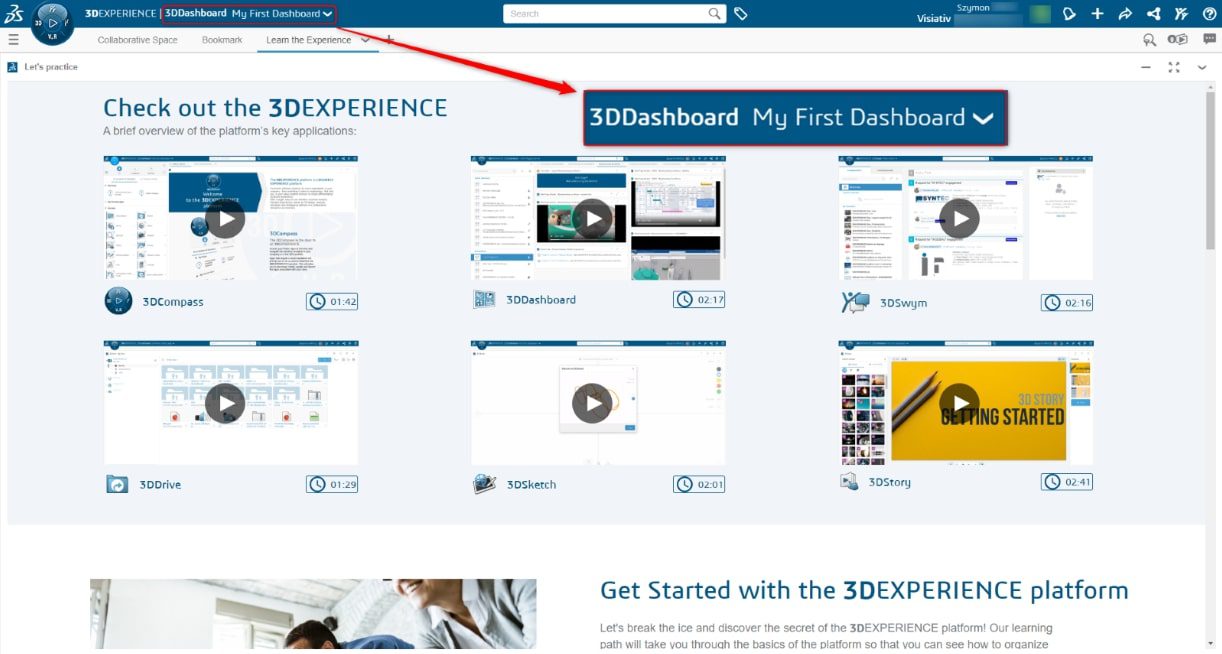Click the 02:41 duration badge
The image size is (1222, 654).
click(x=1067, y=481)
